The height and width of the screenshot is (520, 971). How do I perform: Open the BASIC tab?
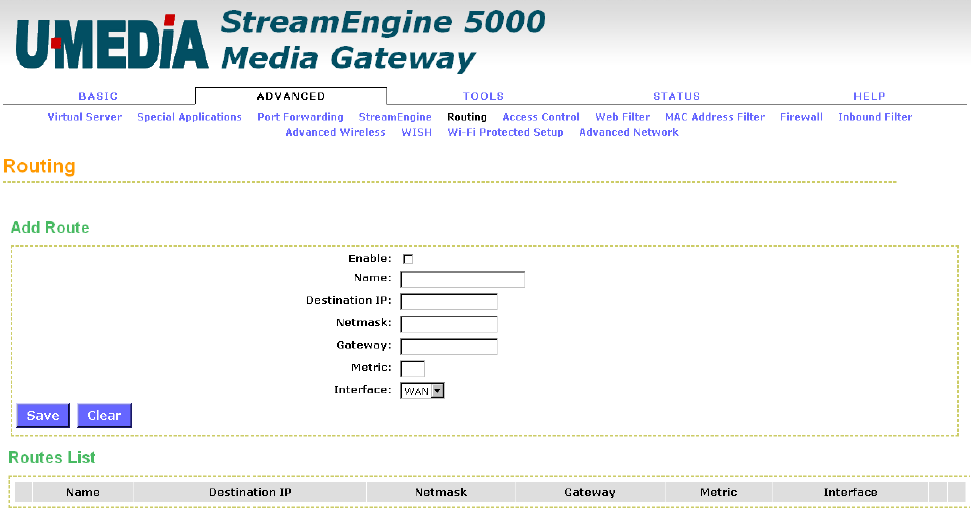[98, 96]
